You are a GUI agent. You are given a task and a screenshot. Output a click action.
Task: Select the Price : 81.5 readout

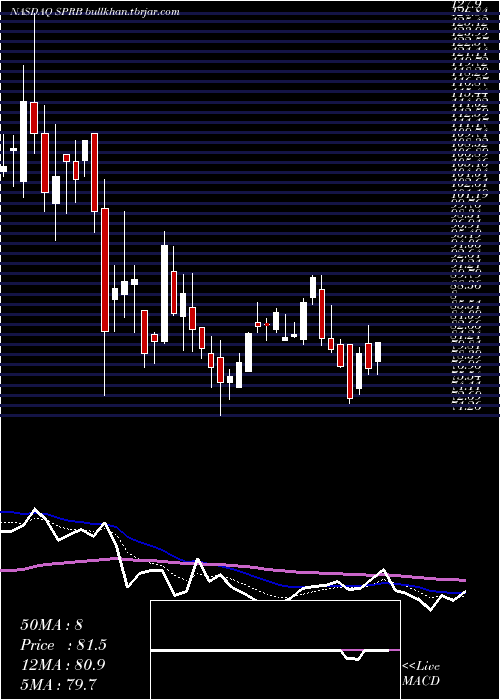click(64, 645)
